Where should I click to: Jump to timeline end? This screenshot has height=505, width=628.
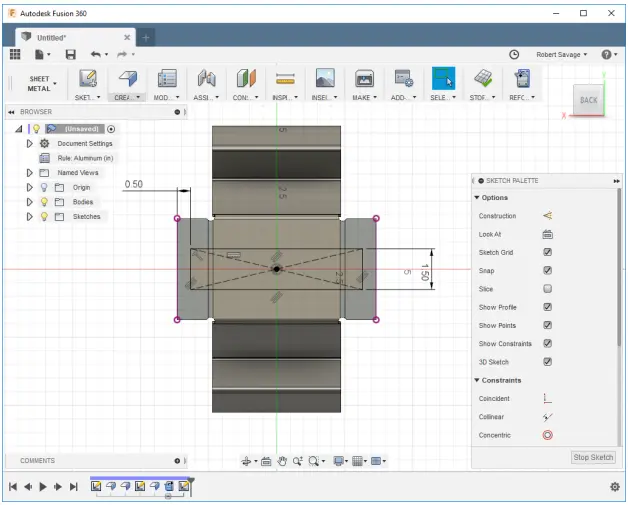pyautogui.click(x=73, y=487)
